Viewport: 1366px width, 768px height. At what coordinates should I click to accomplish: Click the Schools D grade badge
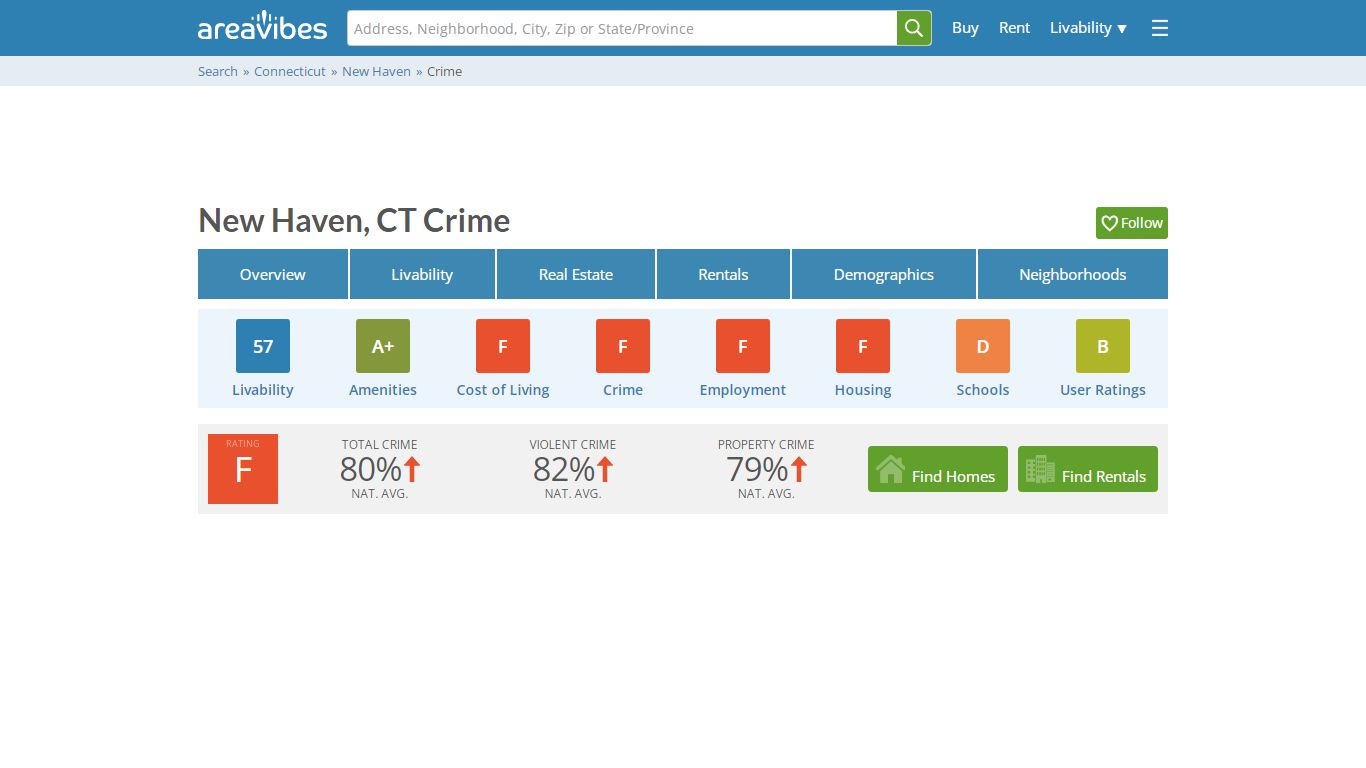(x=983, y=346)
